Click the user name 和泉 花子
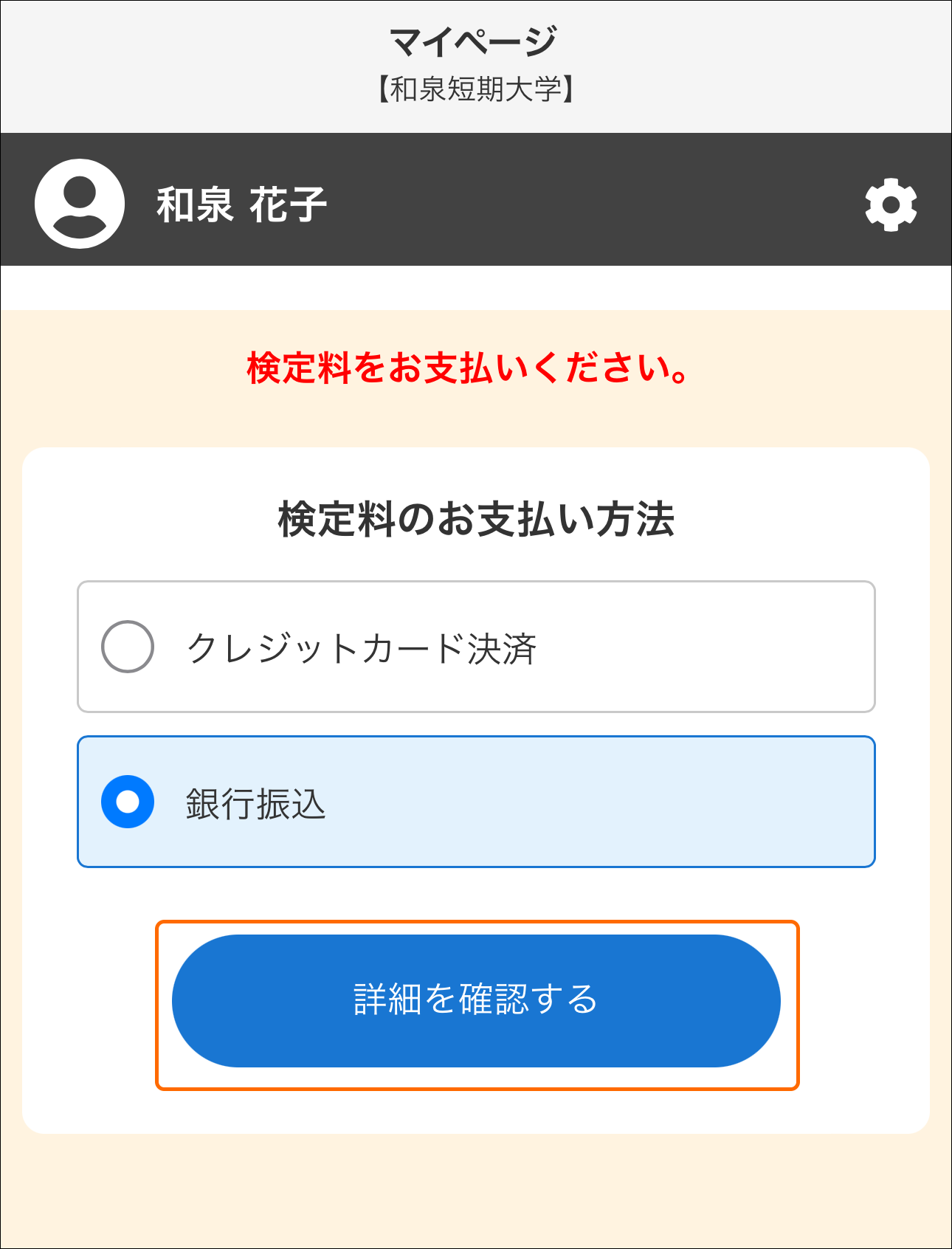This screenshot has width=952, height=1249. [241, 204]
